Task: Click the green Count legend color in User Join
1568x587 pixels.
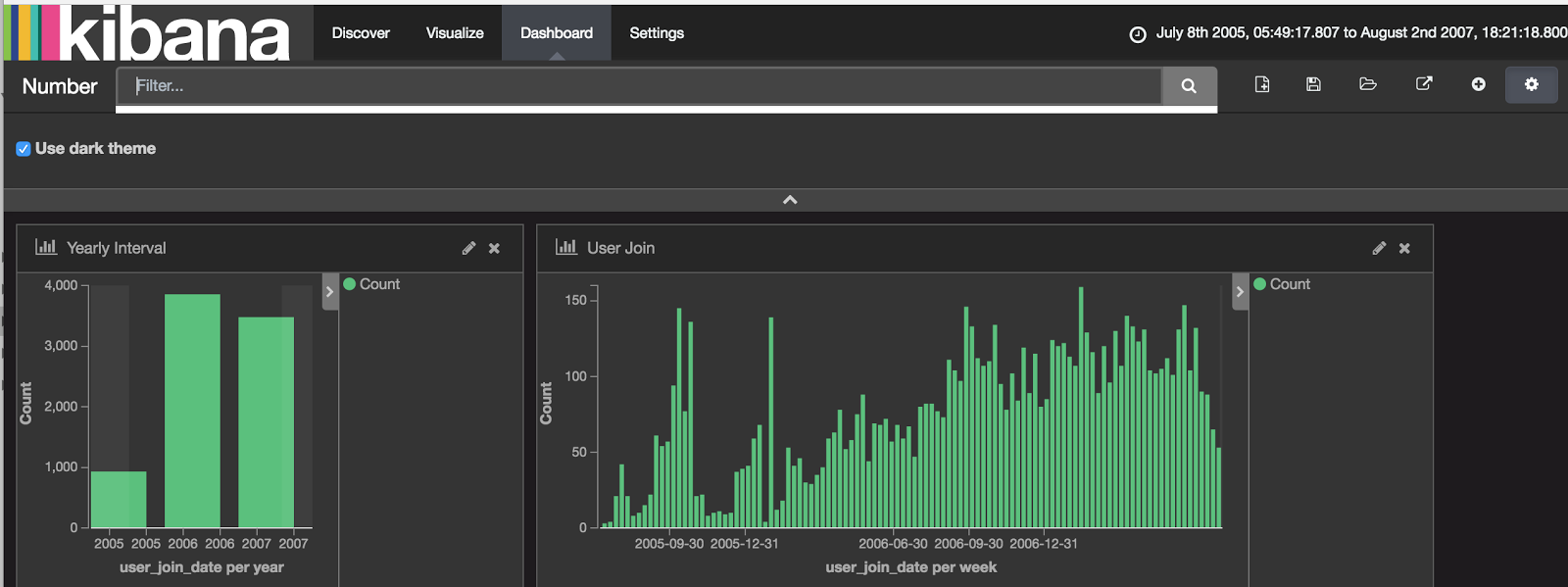Action: [1260, 284]
